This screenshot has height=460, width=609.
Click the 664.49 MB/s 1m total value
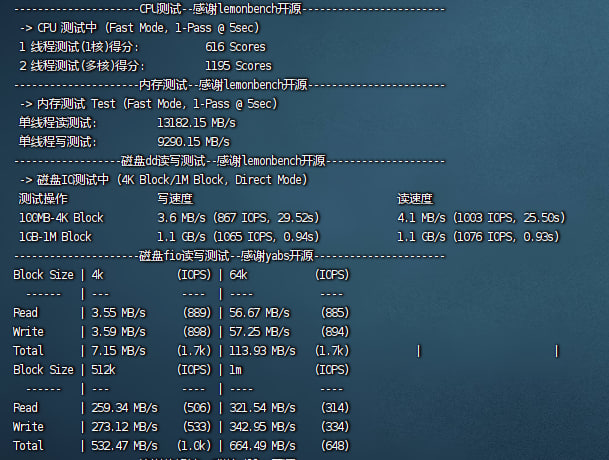[262, 446]
